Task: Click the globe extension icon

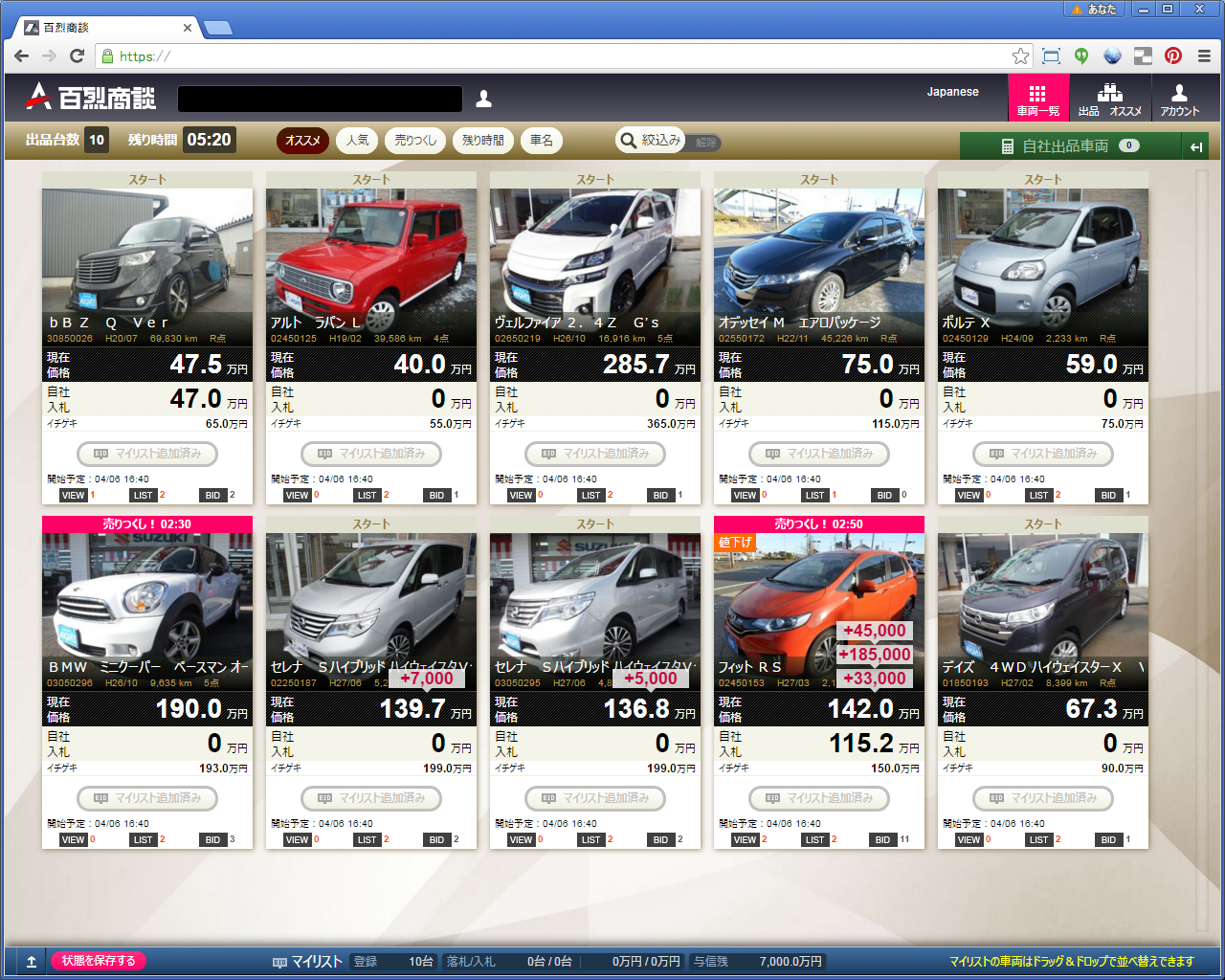Action: [1112, 56]
